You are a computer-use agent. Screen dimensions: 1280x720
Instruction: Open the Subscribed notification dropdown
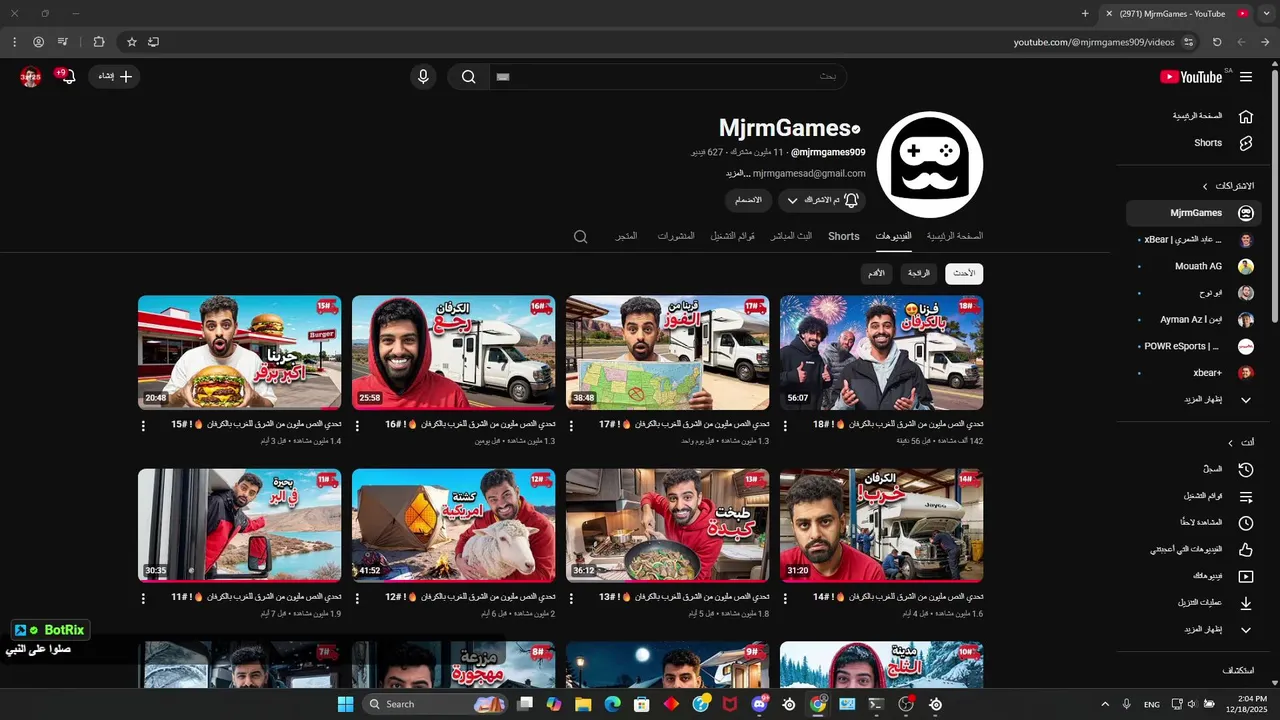click(x=822, y=200)
